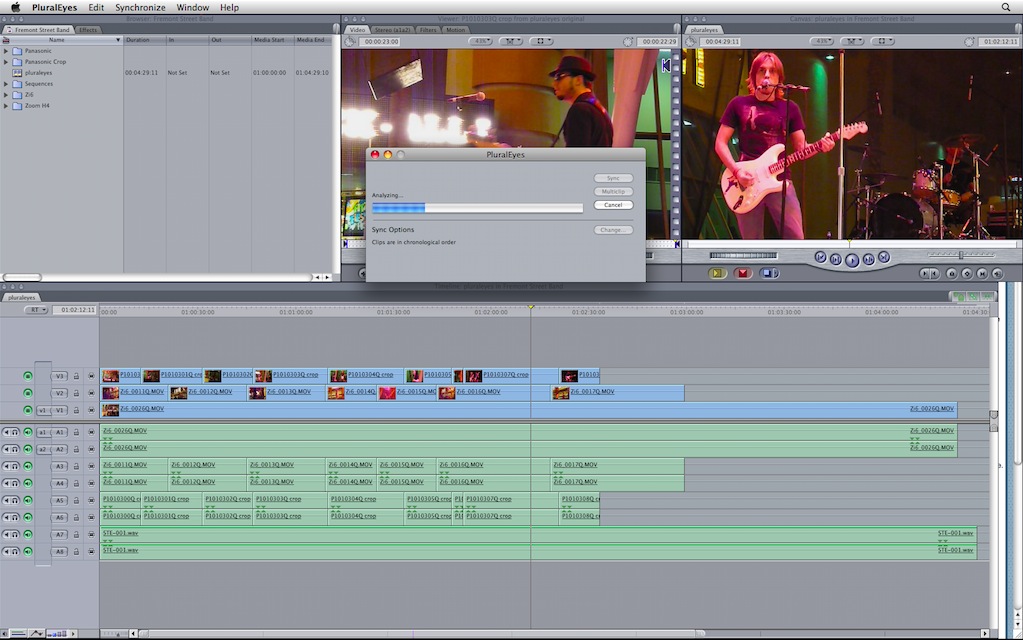This screenshot has height=640, width=1023.
Task: Open the timeline RT popup menu
Action: pyautogui.click(x=37, y=310)
